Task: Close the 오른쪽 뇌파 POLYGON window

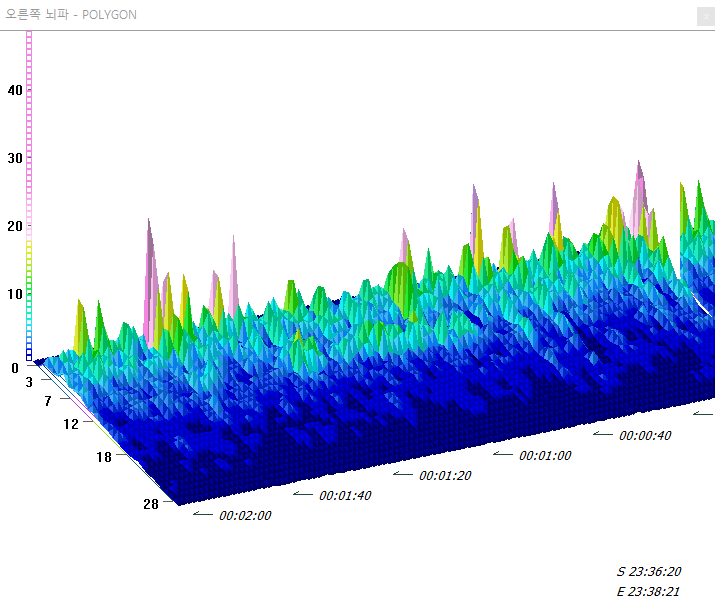Action: click(x=704, y=15)
